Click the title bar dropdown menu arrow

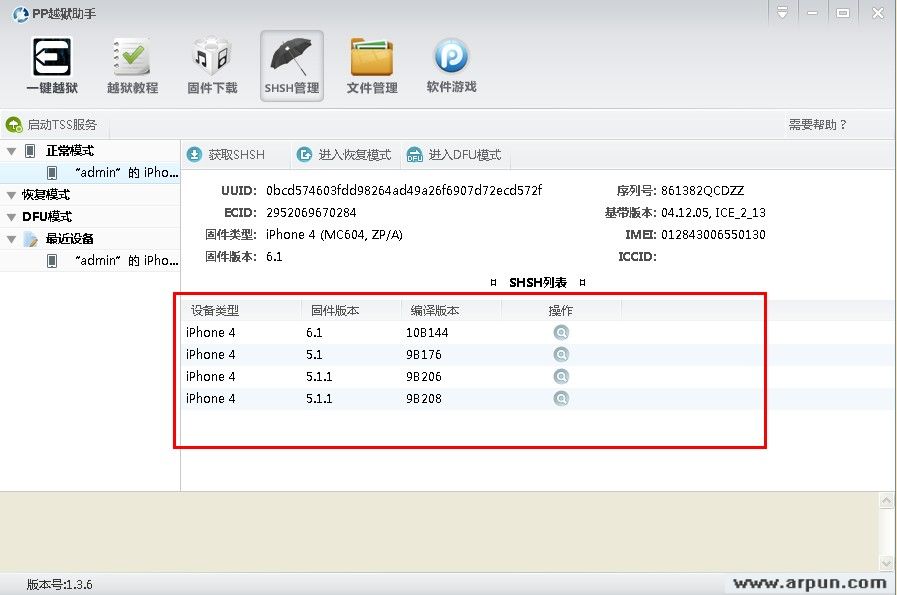click(x=783, y=13)
